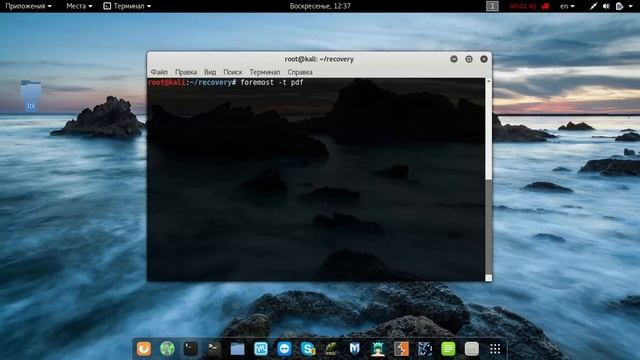
Task: Open the Files folder icon in dock
Action: click(x=237, y=349)
